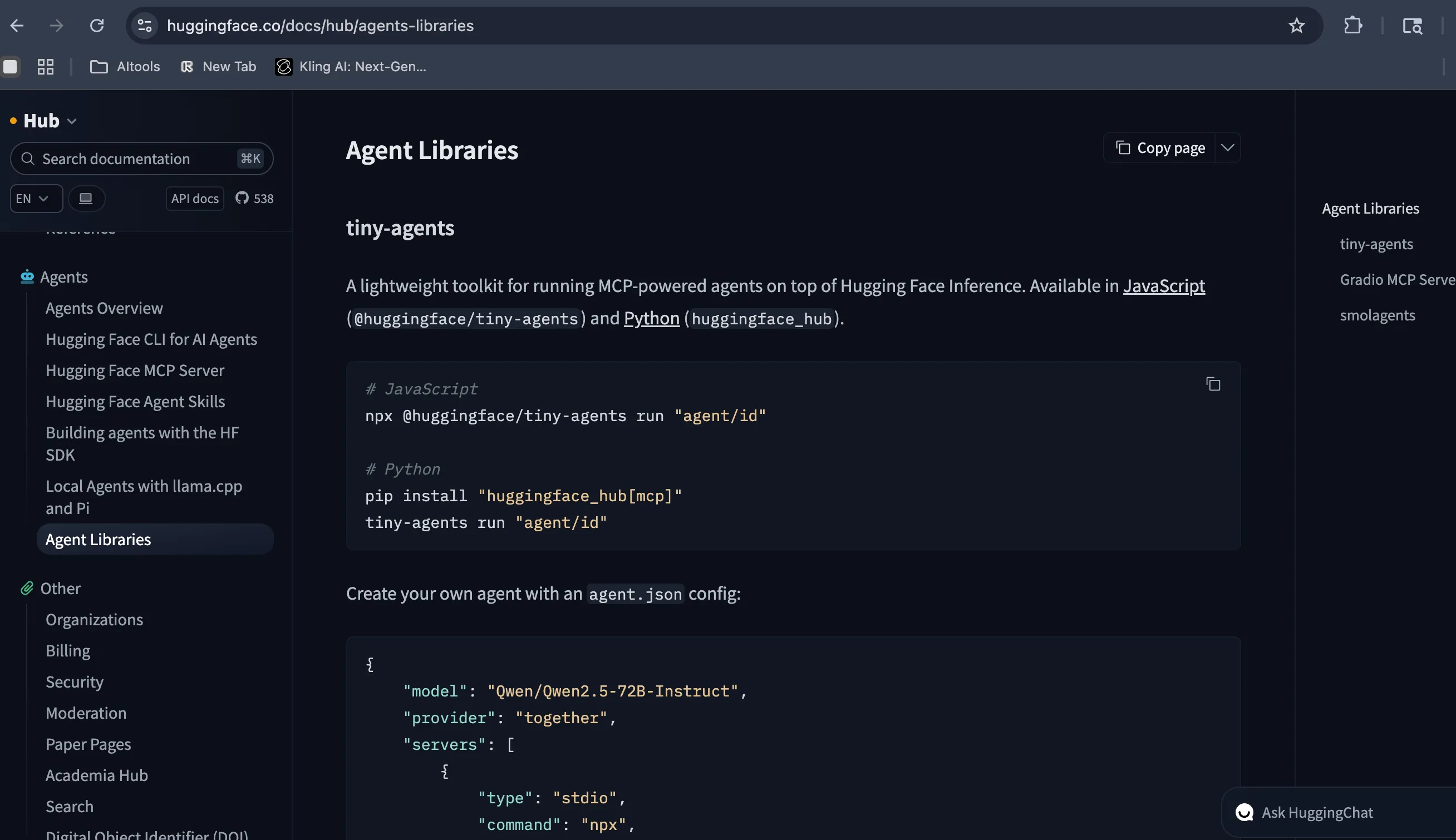Open the Kling AI bookmark
The image size is (1456, 840).
351,66
